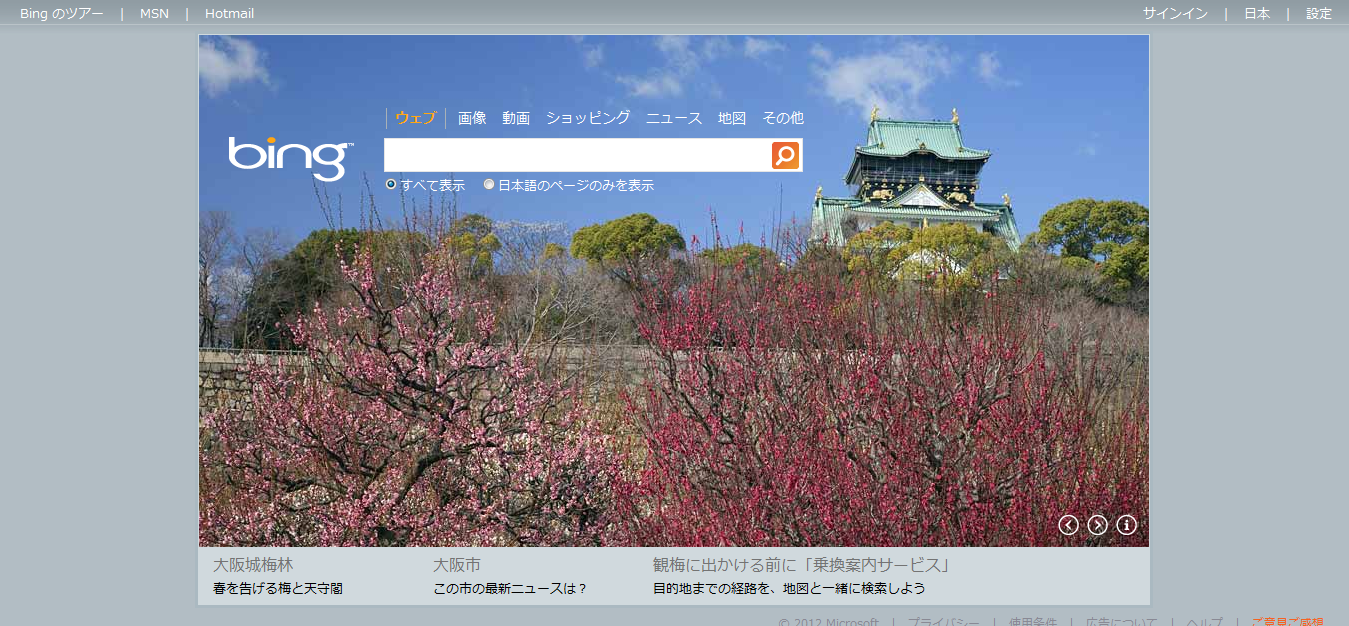Click the サインイン sign-in link
The height and width of the screenshot is (626, 1349).
coord(1175,14)
